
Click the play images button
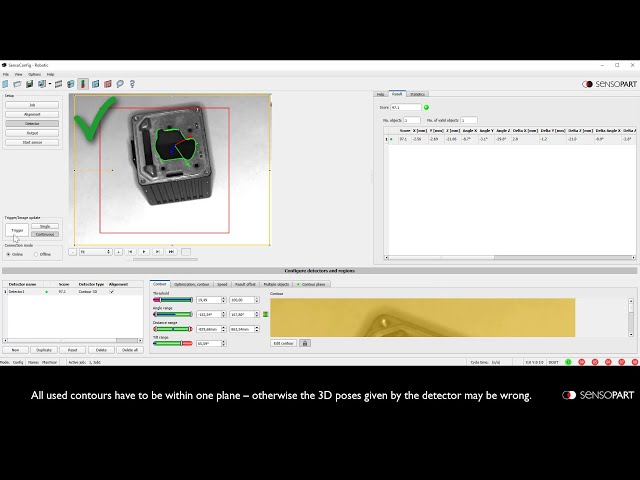(144, 252)
